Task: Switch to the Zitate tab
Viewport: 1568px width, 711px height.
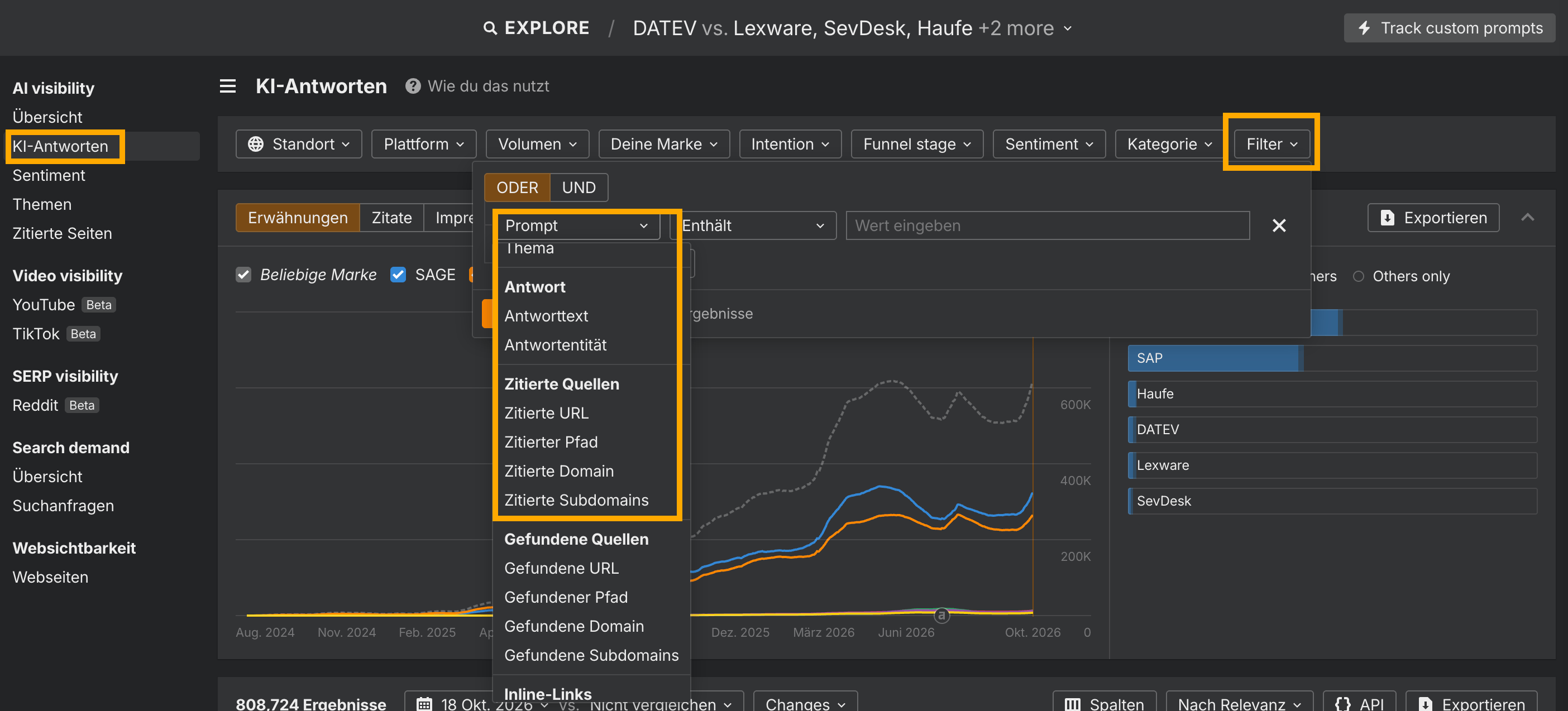Action: pyautogui.click(x=391, y=218)
